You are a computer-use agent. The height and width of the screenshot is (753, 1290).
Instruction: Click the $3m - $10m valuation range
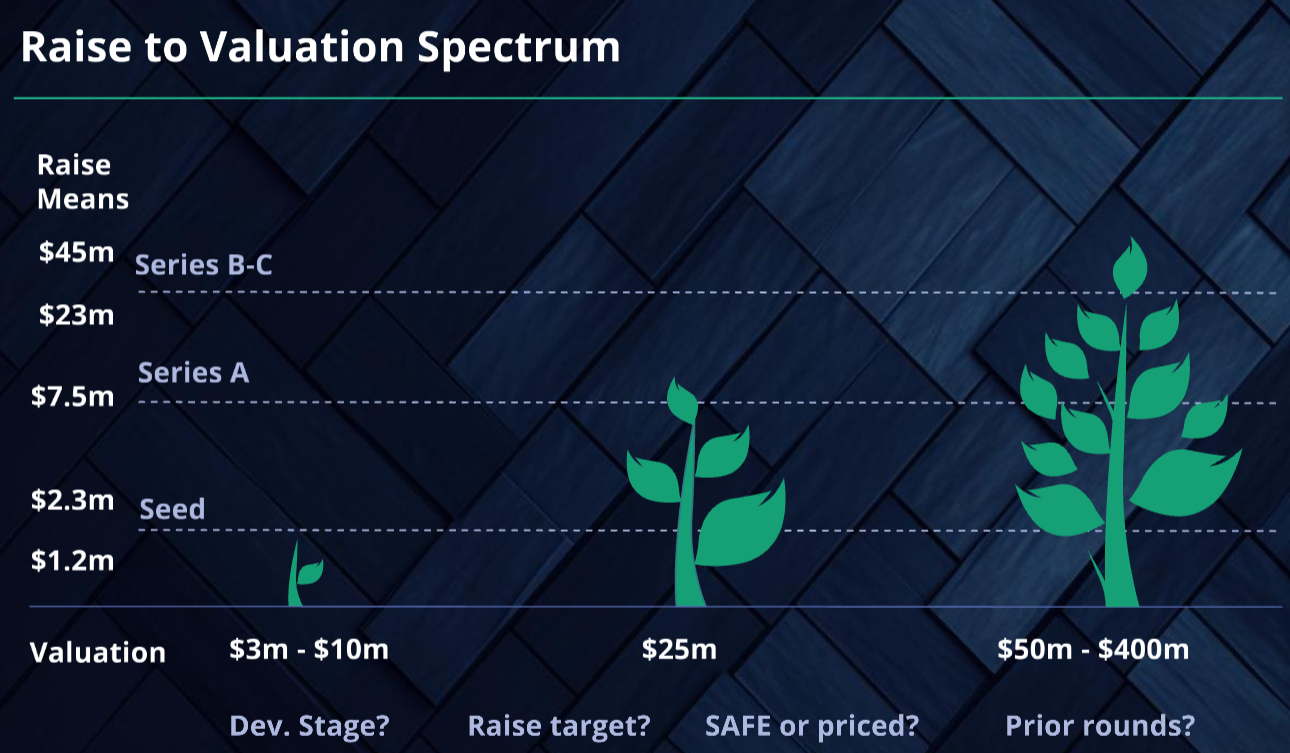pyautogui.click(x=309, y=649)
